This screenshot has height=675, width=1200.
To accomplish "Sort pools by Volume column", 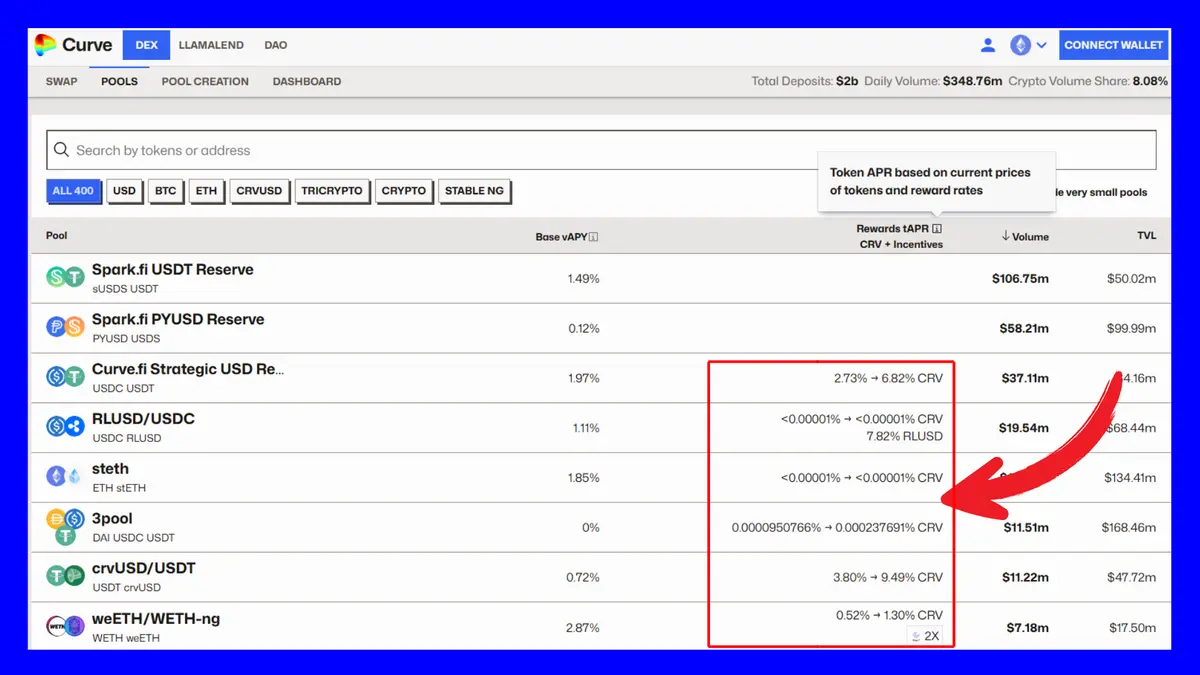I will point(1025,237).
